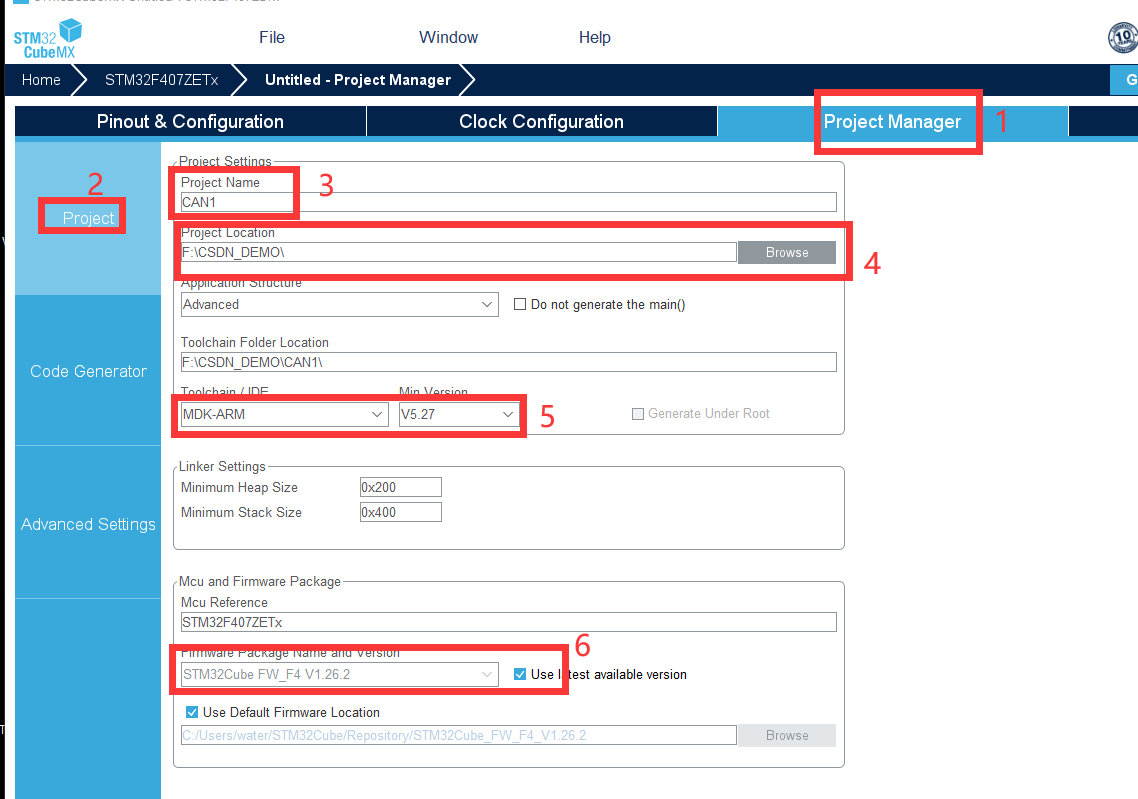The height and width of the screenshot is (799, 1138).
Task: Switch to Clock Configuration tab
Action: pos(541,121)
